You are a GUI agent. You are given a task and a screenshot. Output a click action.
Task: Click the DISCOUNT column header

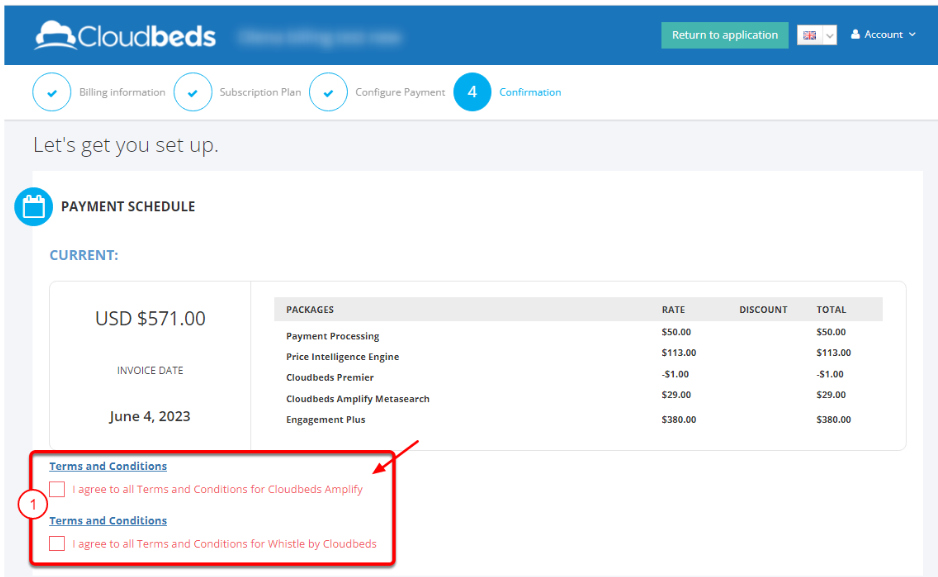click(763, 310)
